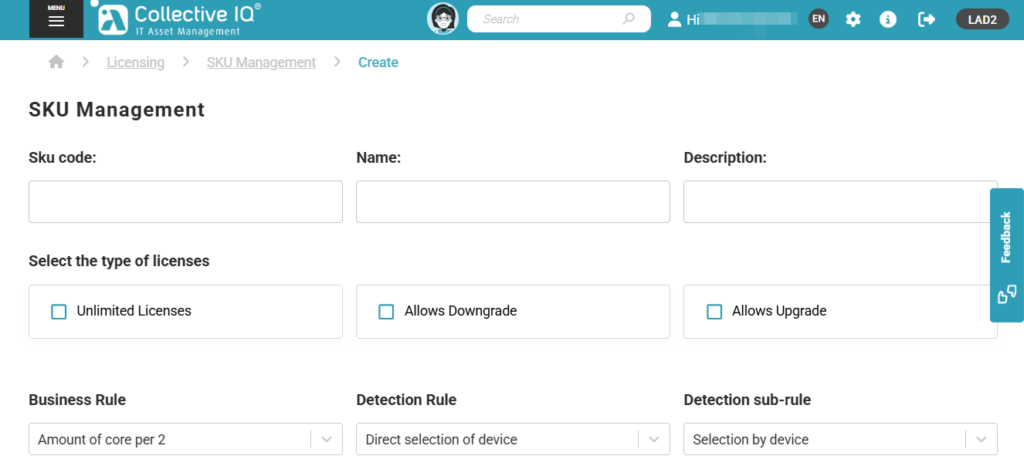
Task: Switch language using EN badge
Action: coord(819,19)
